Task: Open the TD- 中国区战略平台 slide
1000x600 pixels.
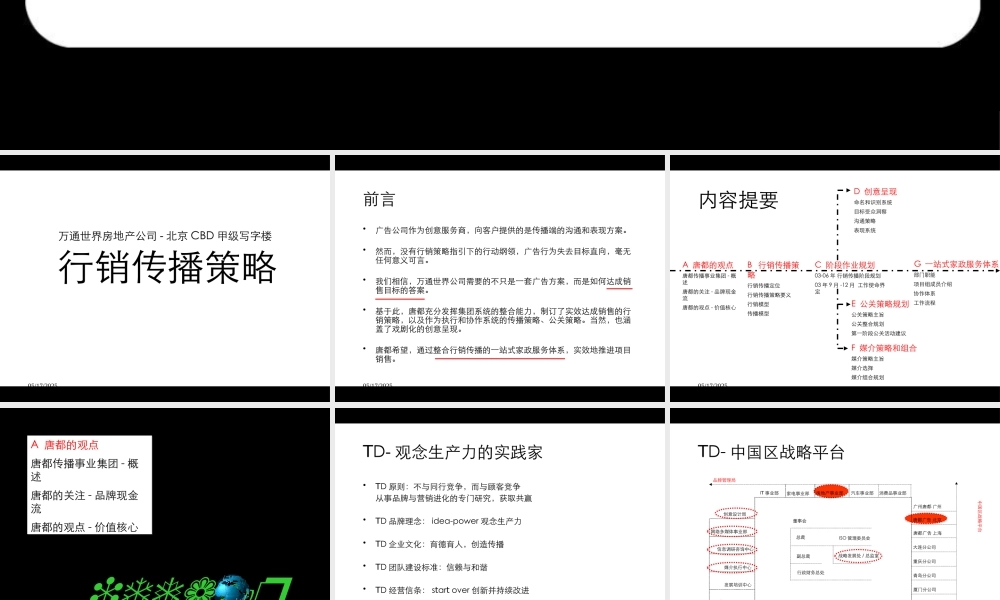Action: tap(835, 504)
